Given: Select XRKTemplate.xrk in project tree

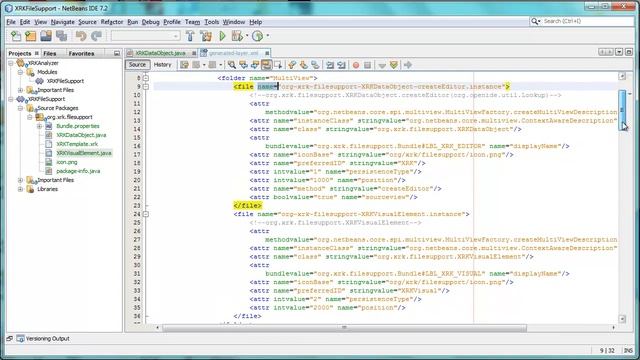Looking at the screenshot, I should pos(77,144).
